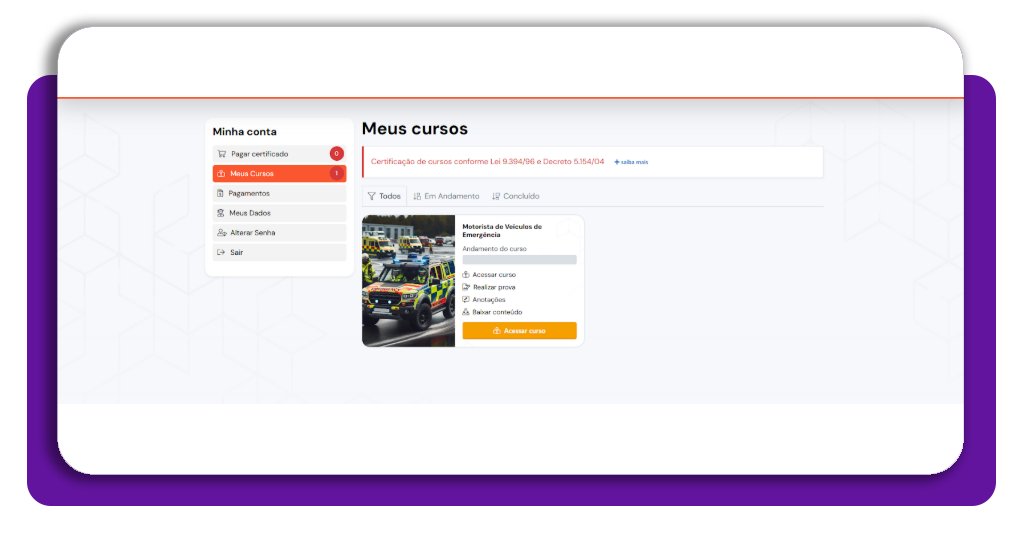Click the Pagamentos receipt icon in sidebar
Screen dimensions: 1024x536
click(x=221, y=193)
